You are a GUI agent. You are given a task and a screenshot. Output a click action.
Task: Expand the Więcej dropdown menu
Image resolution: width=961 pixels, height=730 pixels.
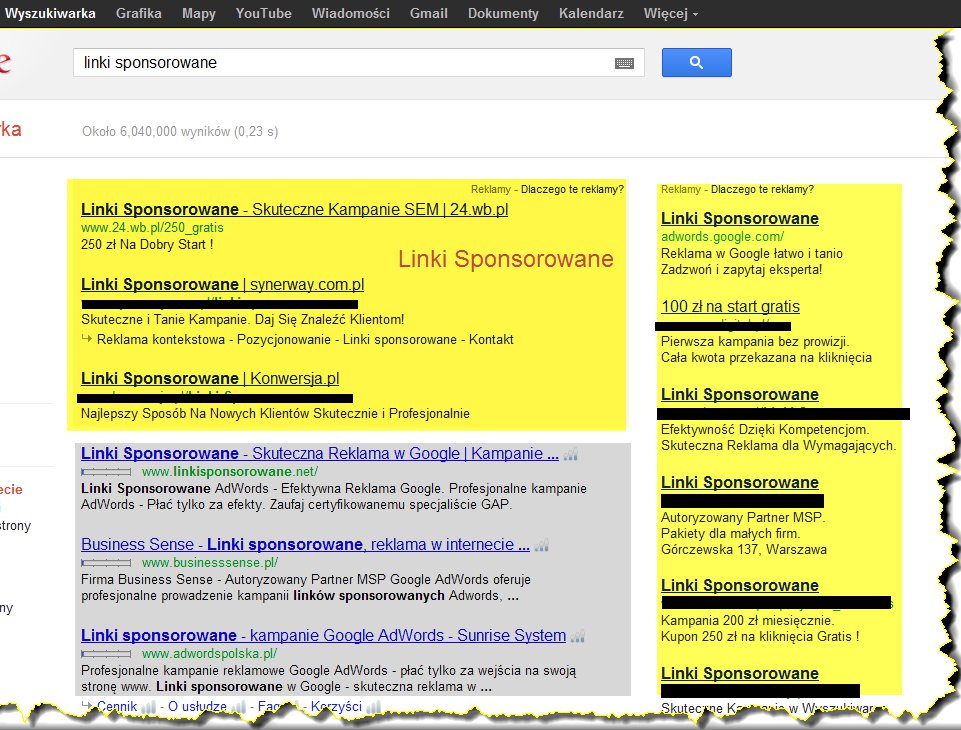point(670,13)
